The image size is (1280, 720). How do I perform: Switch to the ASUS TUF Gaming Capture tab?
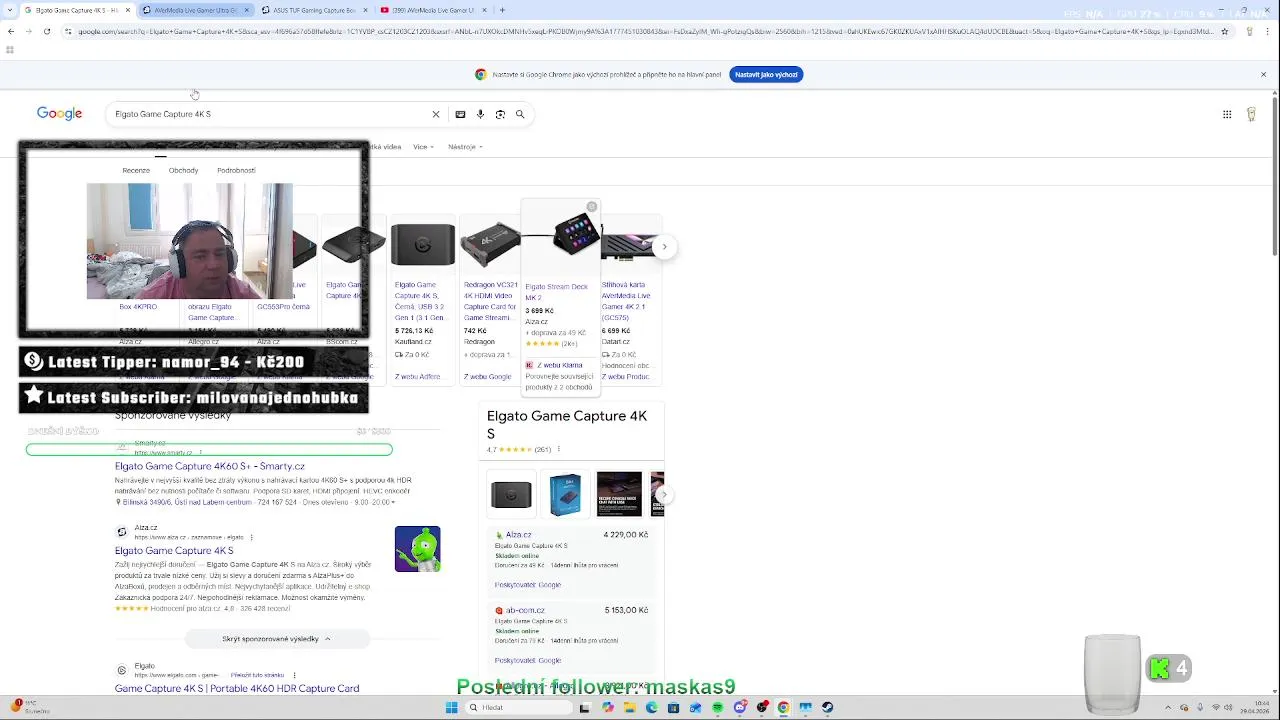[x=313, y=10]
